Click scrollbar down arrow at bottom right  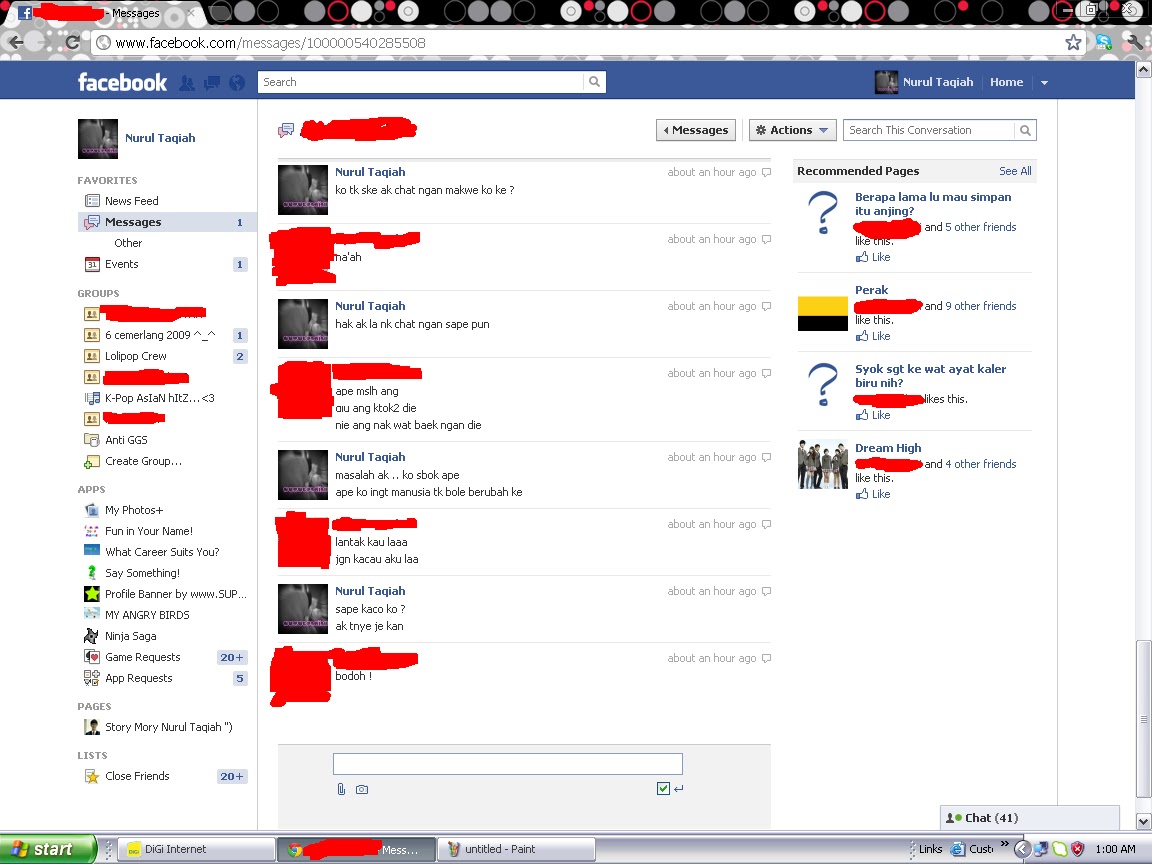point(1142,821)
